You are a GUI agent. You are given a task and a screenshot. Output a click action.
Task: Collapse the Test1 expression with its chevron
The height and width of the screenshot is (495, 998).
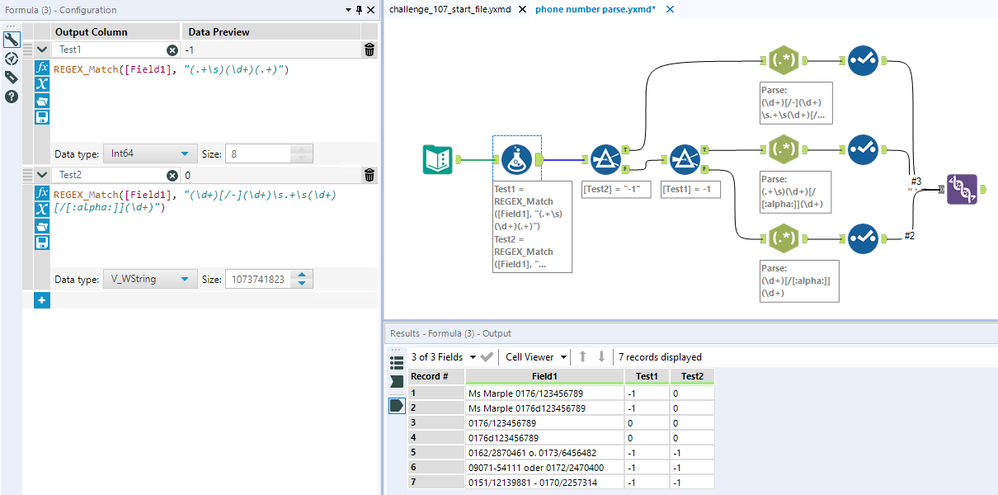[x=41, y=50]
